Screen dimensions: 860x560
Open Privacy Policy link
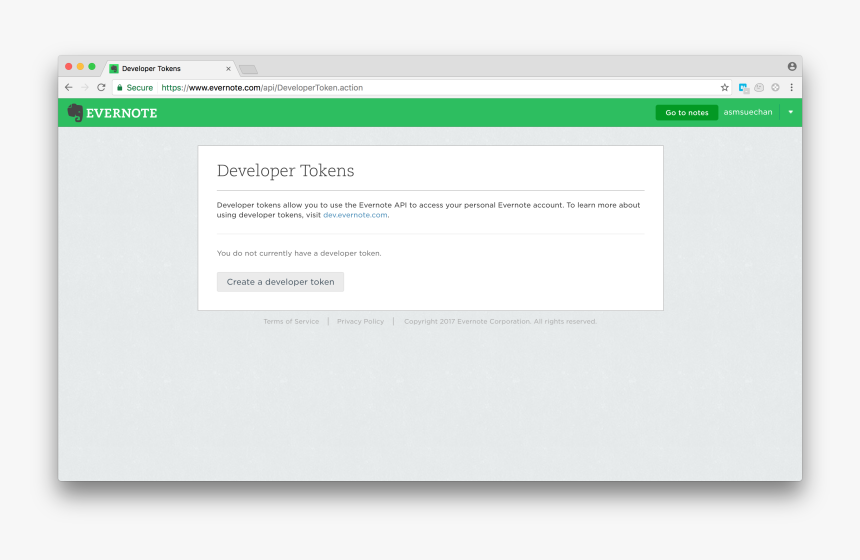click(360, 321)
